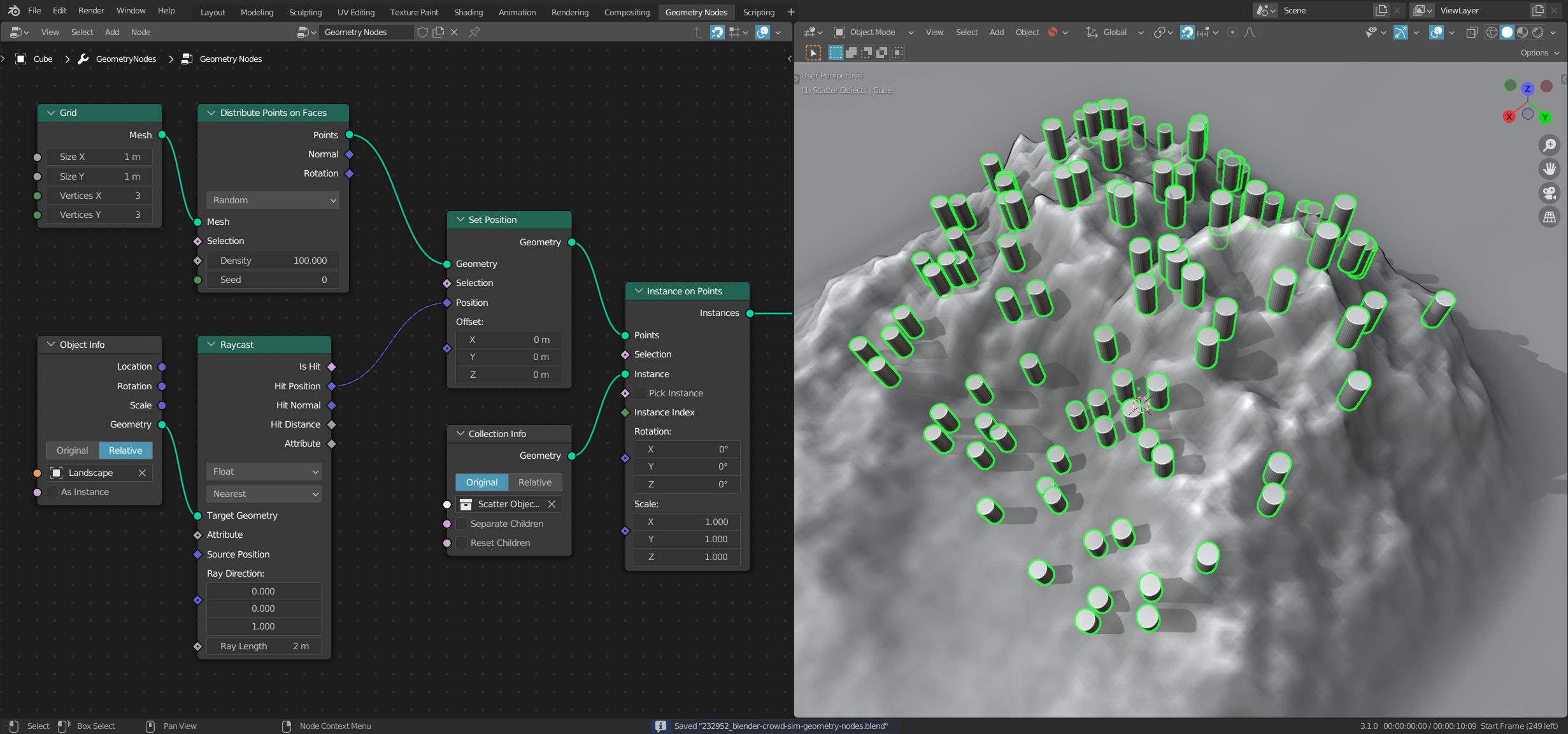
Task: Toggle Relative mode on Object Info
Action: (124, 450)
